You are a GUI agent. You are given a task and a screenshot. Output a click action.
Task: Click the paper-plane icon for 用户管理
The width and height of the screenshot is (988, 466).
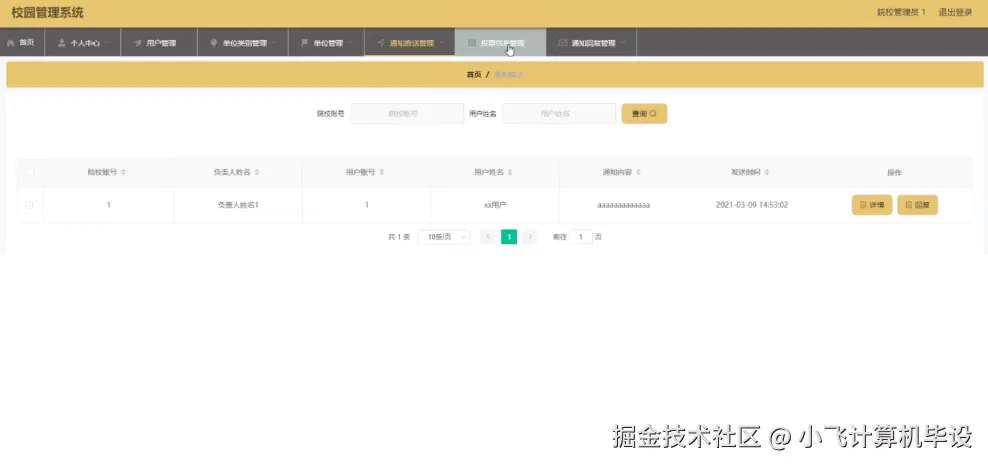point(138,43)
